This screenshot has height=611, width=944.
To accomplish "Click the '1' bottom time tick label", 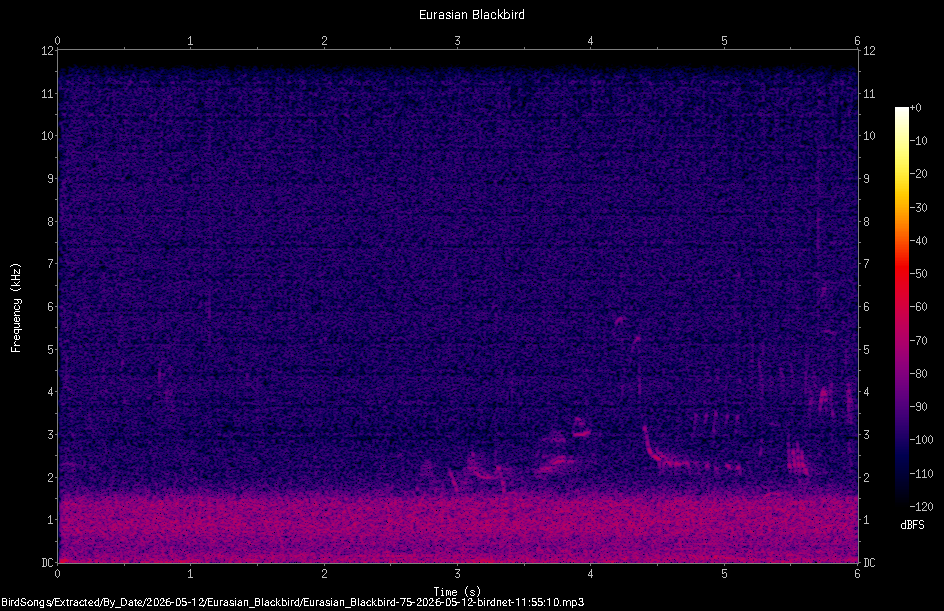I will pyautogui.click(x=190, y=574).
